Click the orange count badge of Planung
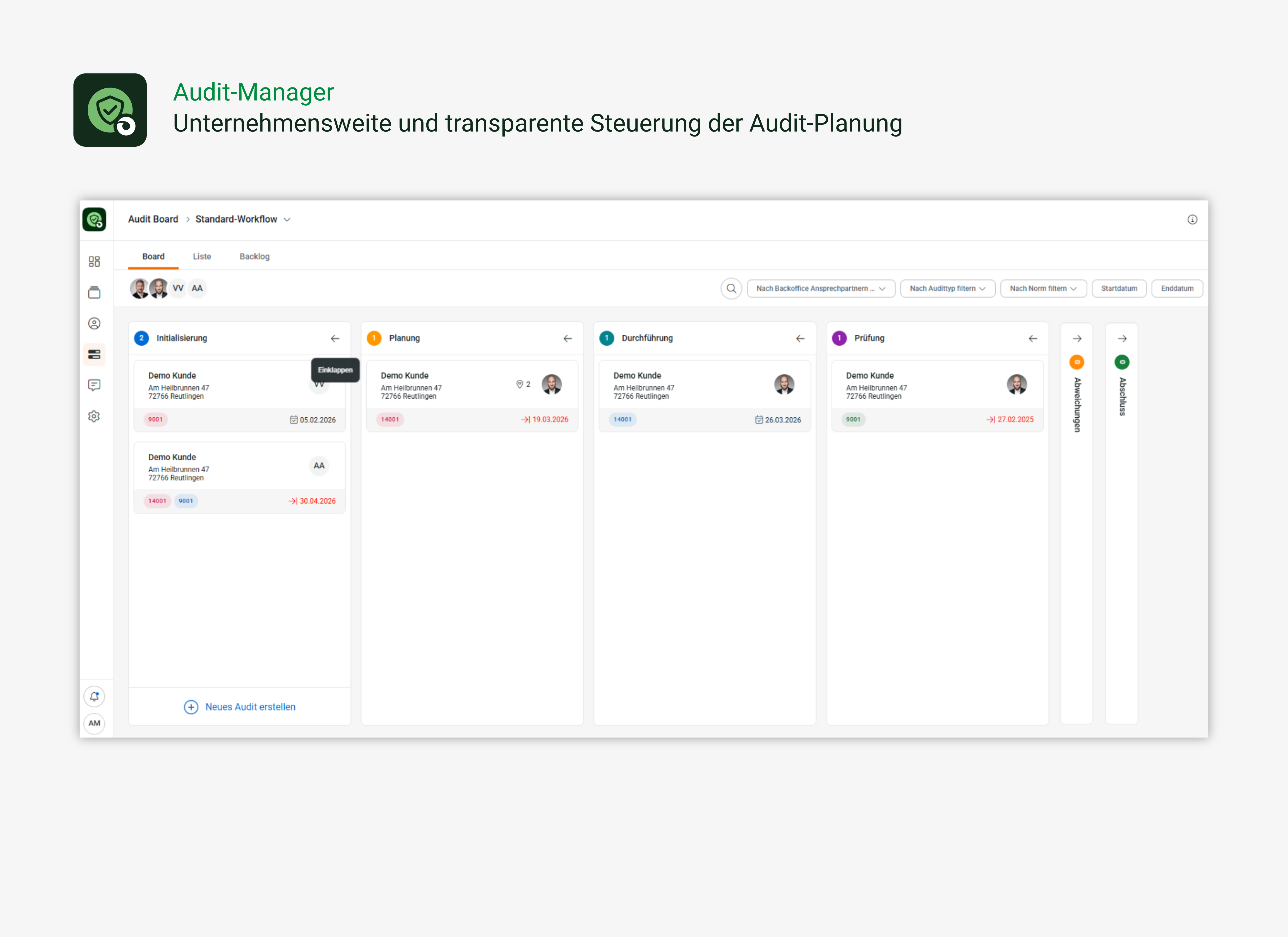The image size is (1288, 938). pyautogui.click(x=374, y=338)
